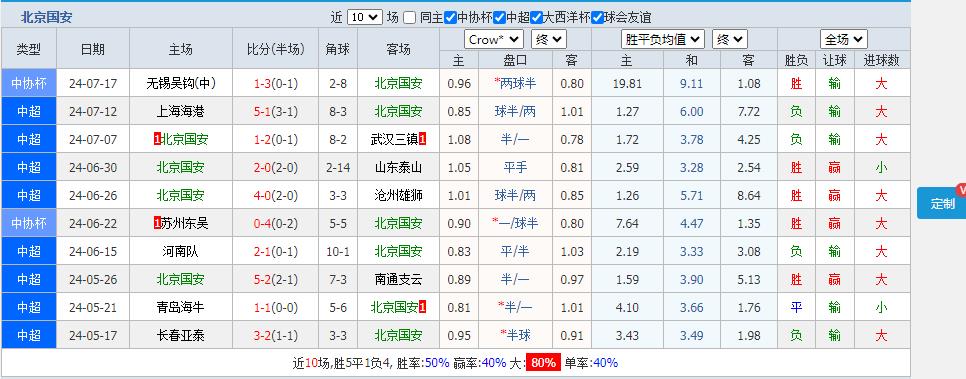Uncheck the 球会友谊 filter checkbox
The height and width of the screenshot is (379, 966).
pyautogui.click(x=597, y=18)
